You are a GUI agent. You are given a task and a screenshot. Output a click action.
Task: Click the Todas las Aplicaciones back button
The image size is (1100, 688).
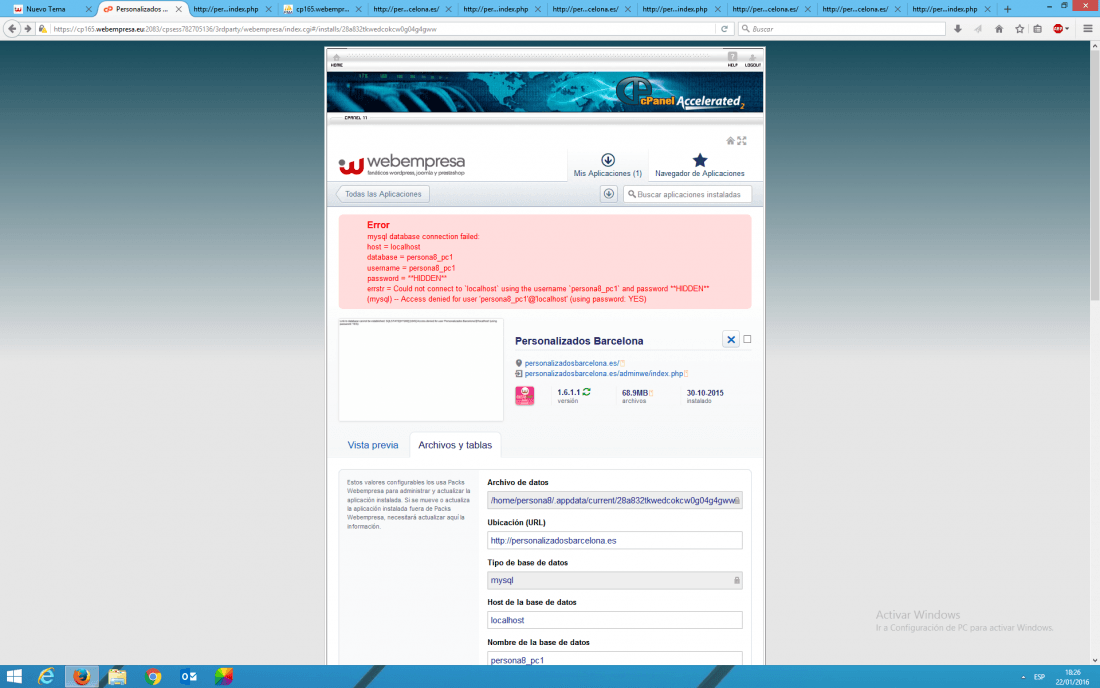pyautogui.click(x=382, y=194)
